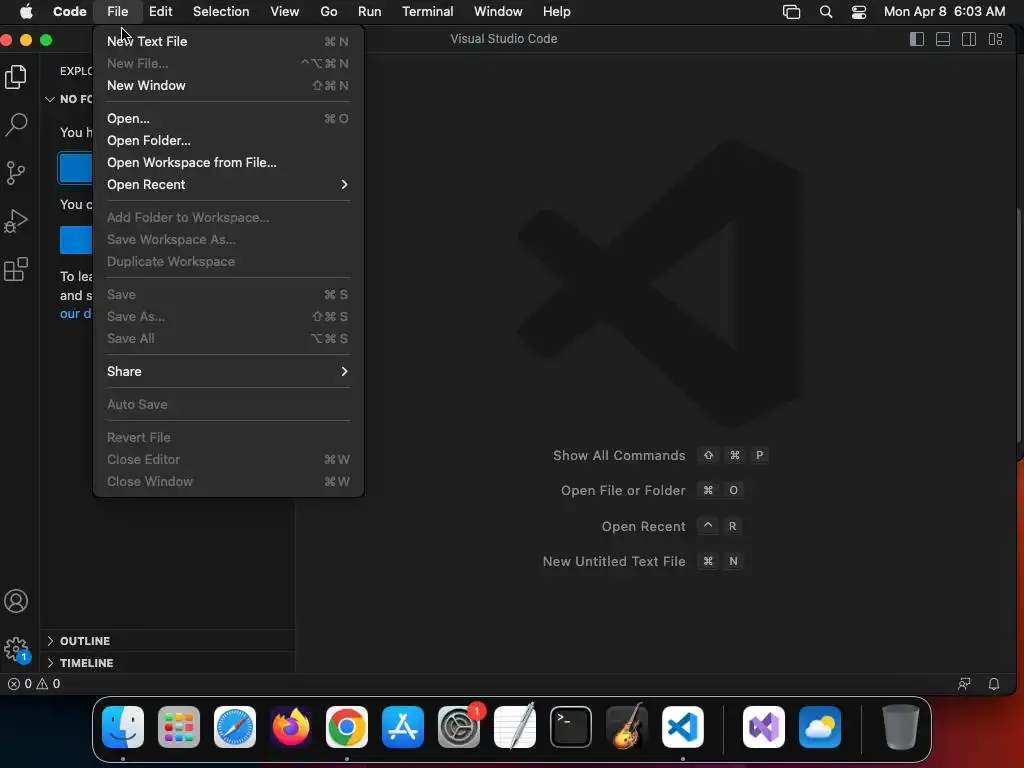
Task: Open notifications bell in status bar
Action: 994,684
